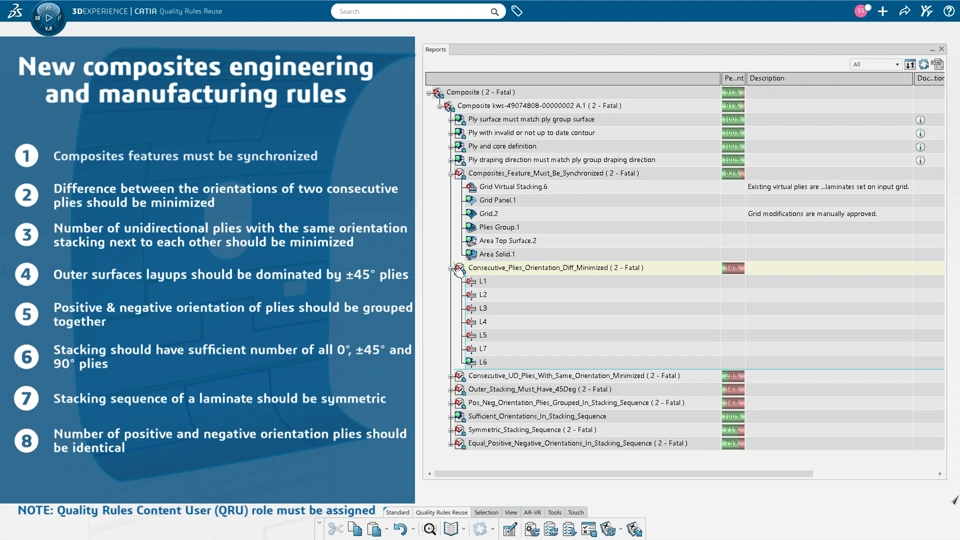This screenshot has height=540, width=960.
Task: Click the Doc..tion column header
Action: [x=929, y=78]
